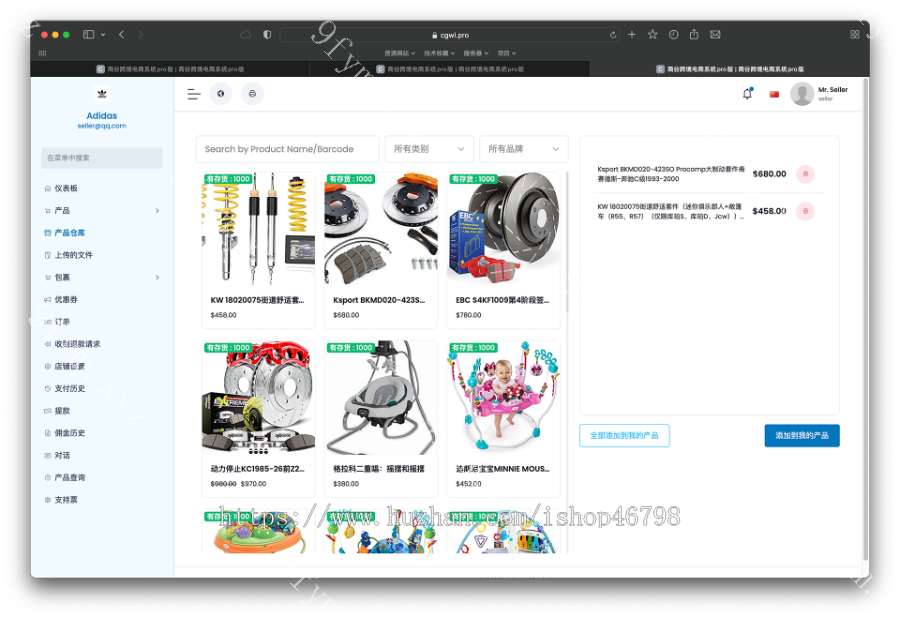Open notifications with the bell icon
900x618 pixels.
coord(747,94)
